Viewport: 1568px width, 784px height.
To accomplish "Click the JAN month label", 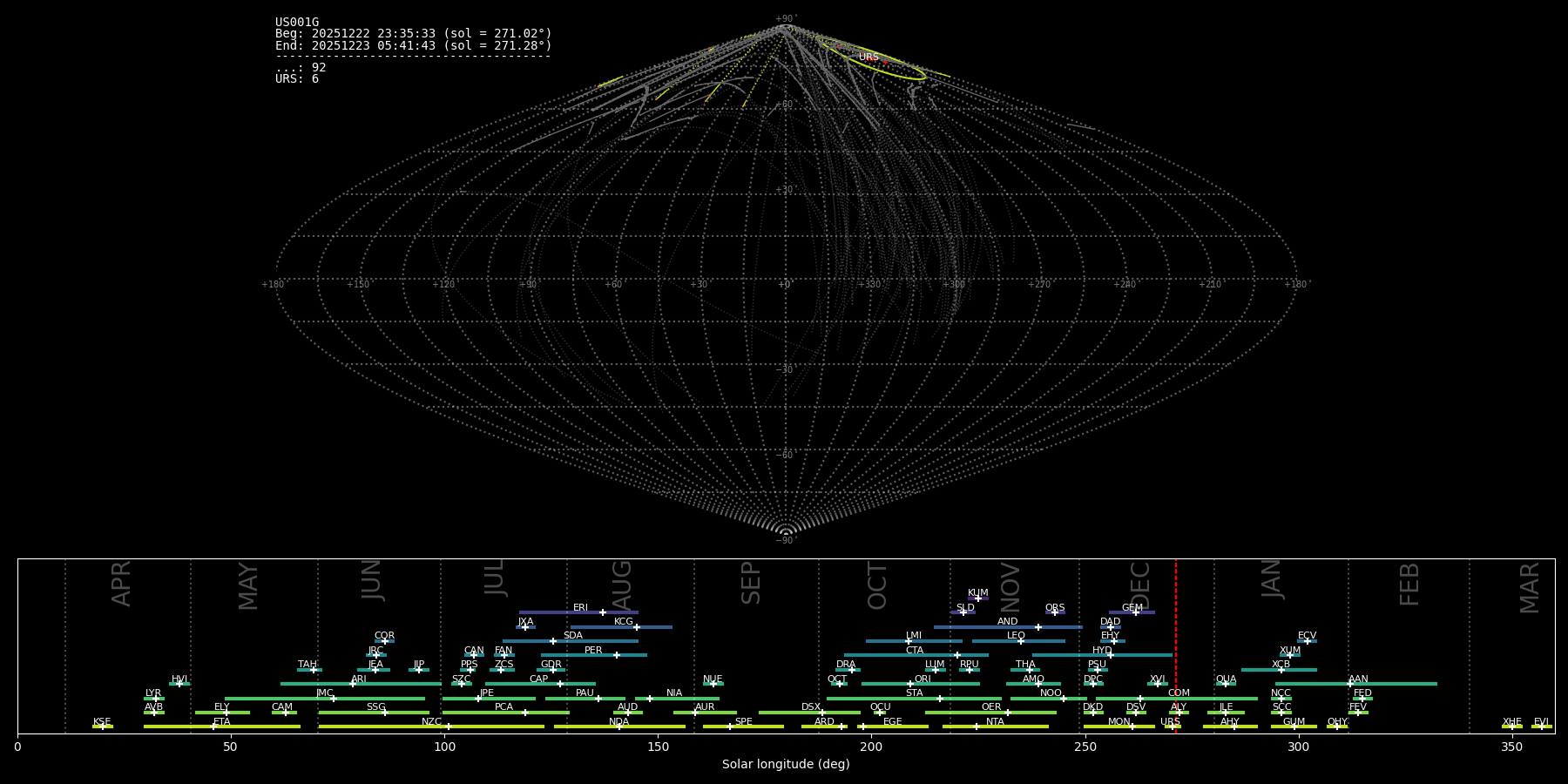I will 1272,579.
